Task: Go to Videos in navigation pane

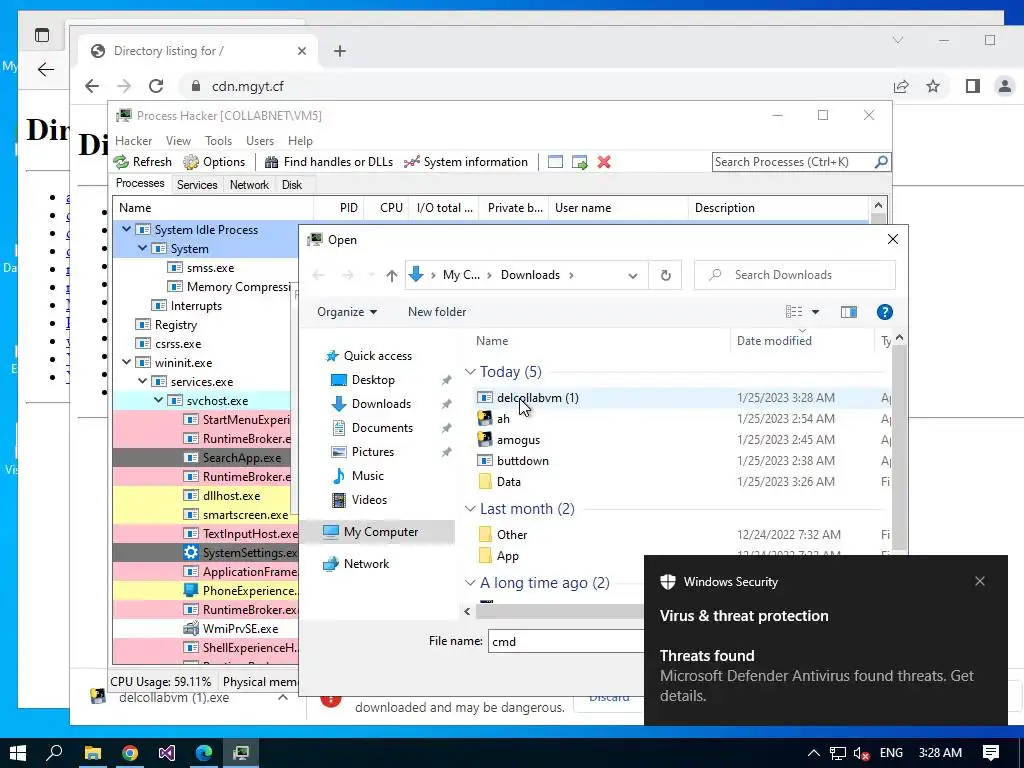Action: point(369,500)
